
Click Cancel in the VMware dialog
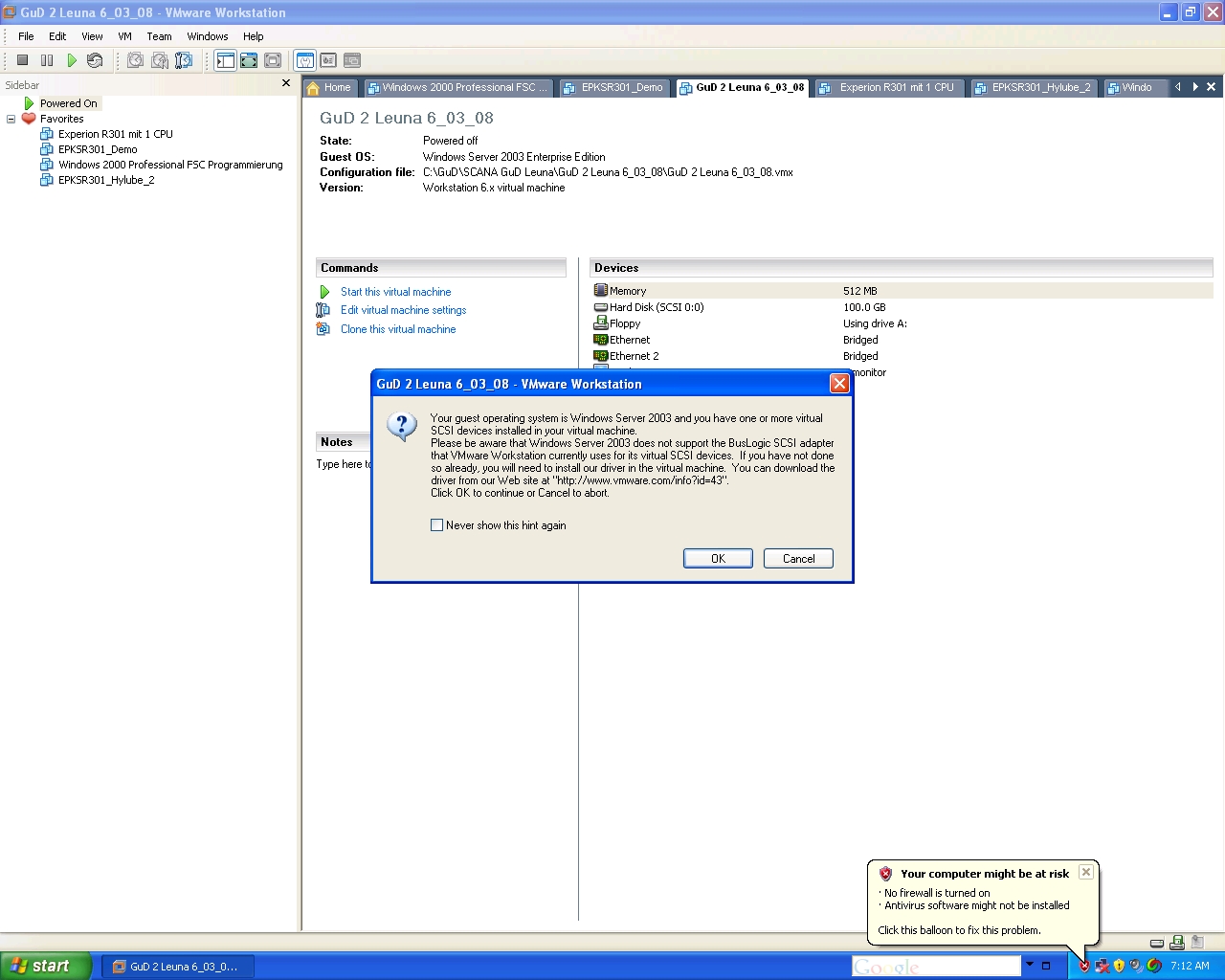tap(798, 559)
